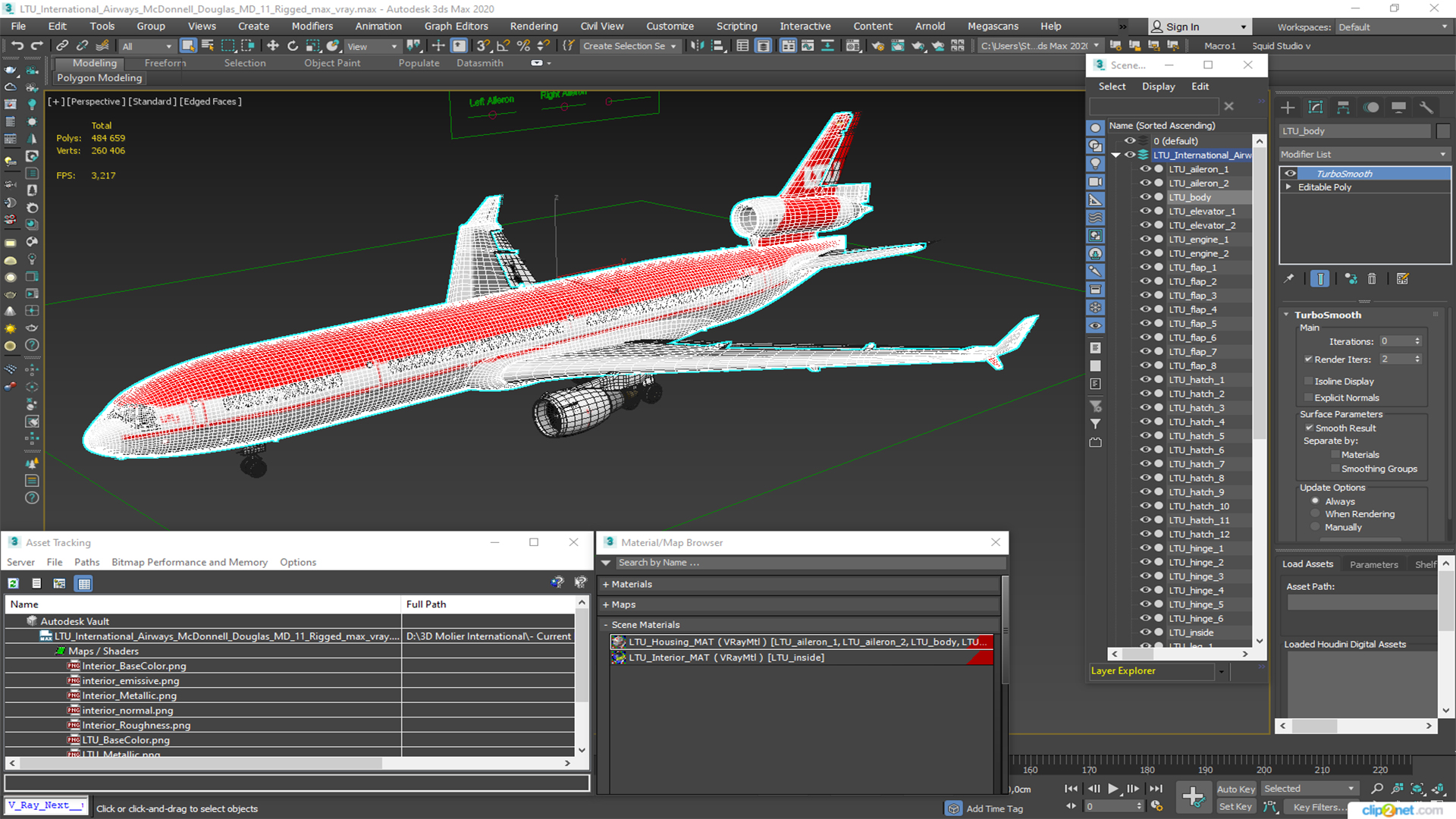
Task: Open the Display command panel
Action: 1399,107
